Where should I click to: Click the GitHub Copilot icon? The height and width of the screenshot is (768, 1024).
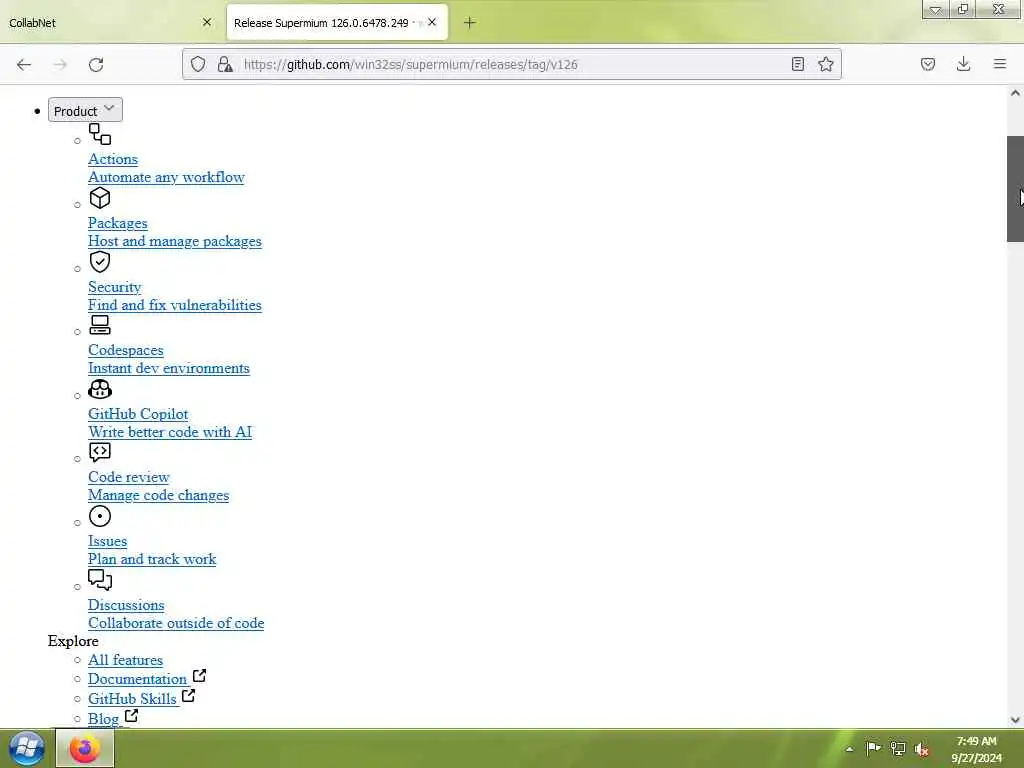tap(100, 389)
